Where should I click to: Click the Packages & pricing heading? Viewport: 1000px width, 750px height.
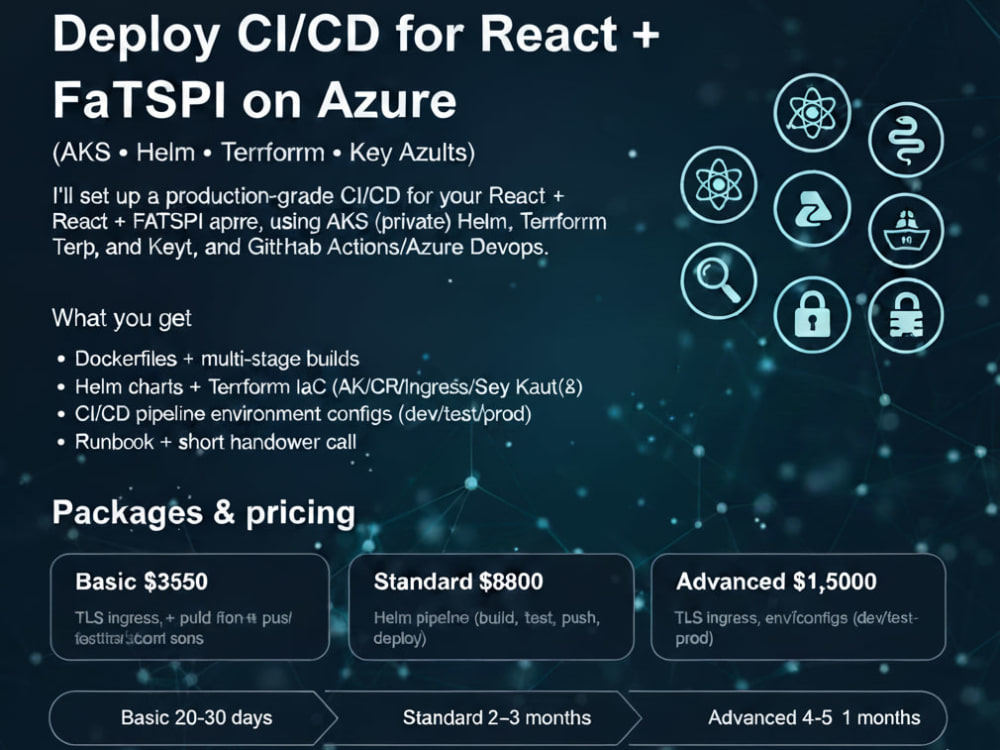tap(203, 513)
